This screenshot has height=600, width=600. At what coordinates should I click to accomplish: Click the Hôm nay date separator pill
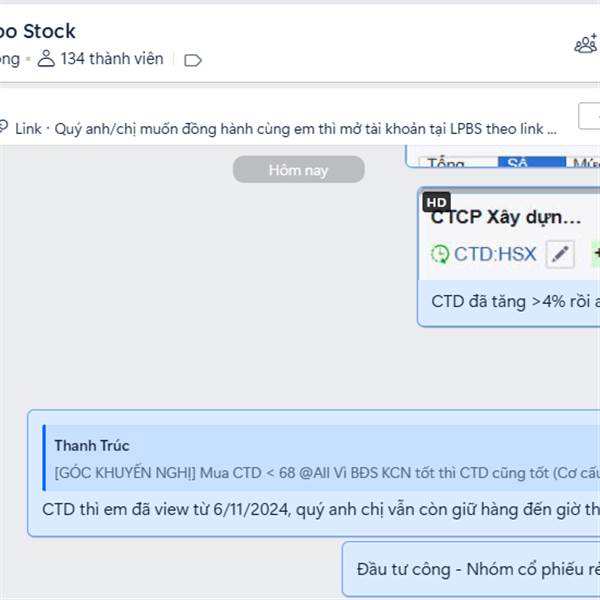tap(298, 170)
